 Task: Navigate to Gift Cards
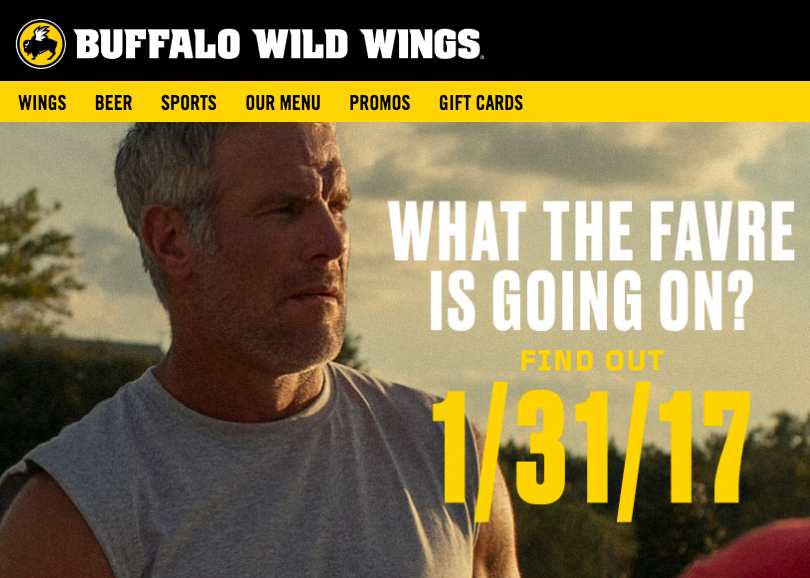click(x=481, y=103)
